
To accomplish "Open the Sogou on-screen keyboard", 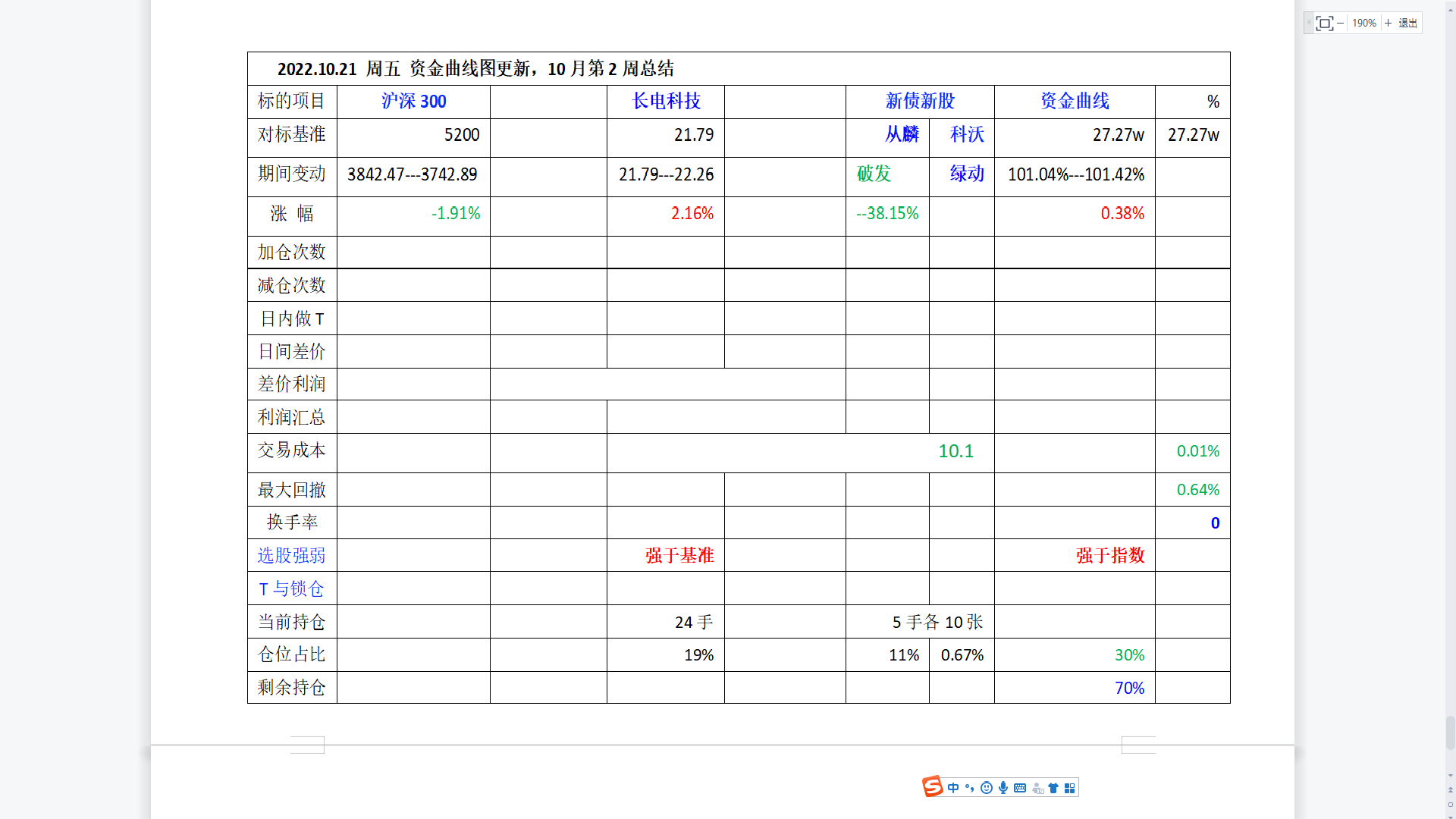I will pyautogui.click(x=1020, y=787).
